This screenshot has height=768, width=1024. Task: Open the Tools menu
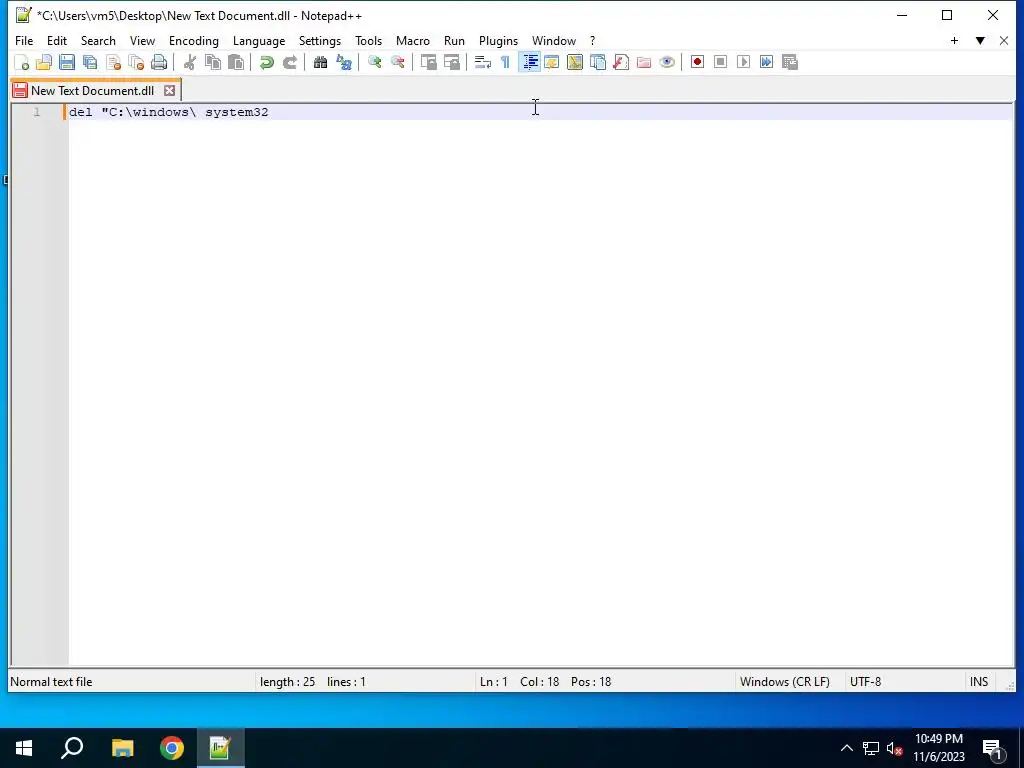(x=368, y=40)
